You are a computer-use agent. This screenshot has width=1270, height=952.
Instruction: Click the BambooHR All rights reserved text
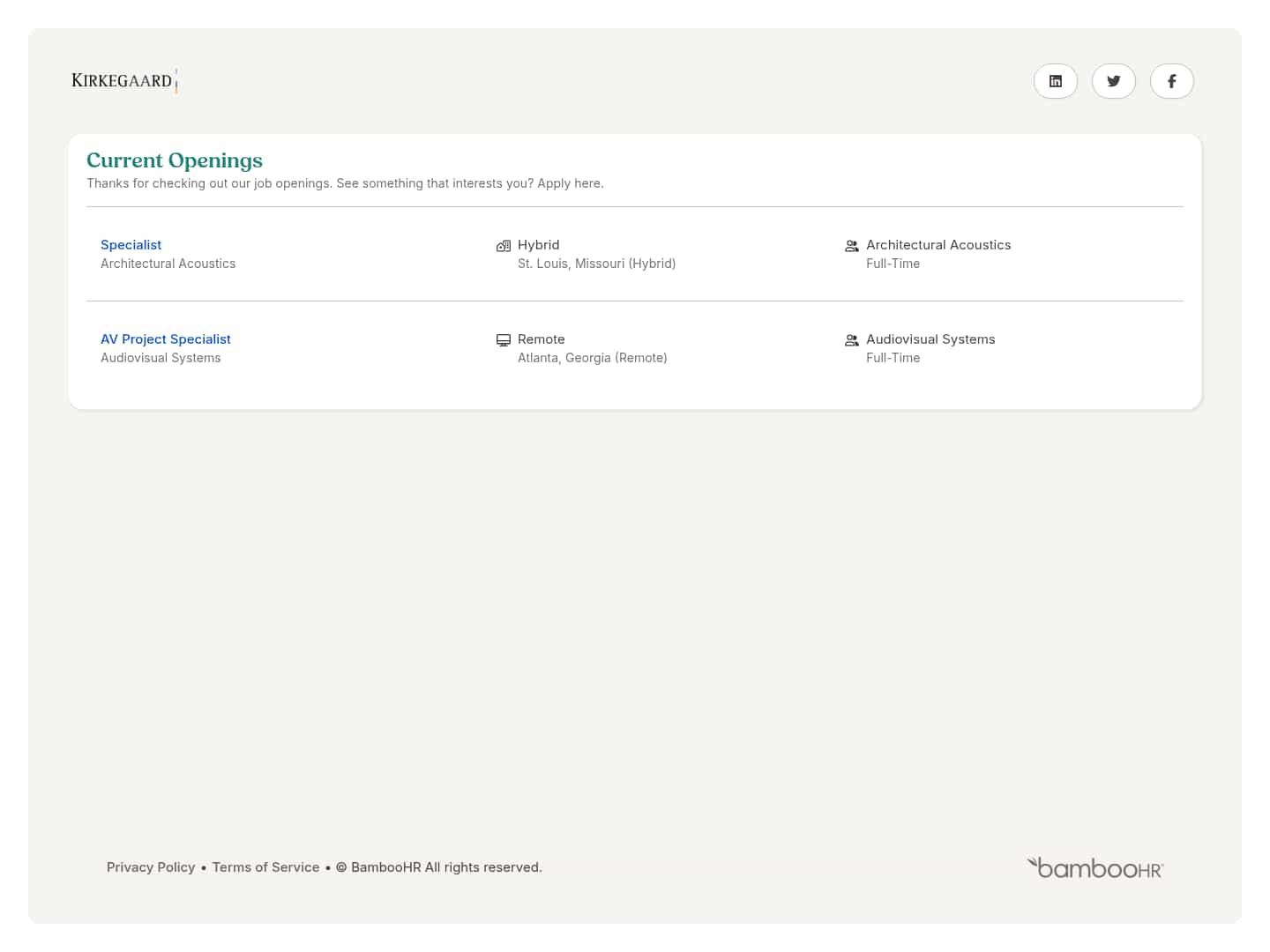click(439, 867)
